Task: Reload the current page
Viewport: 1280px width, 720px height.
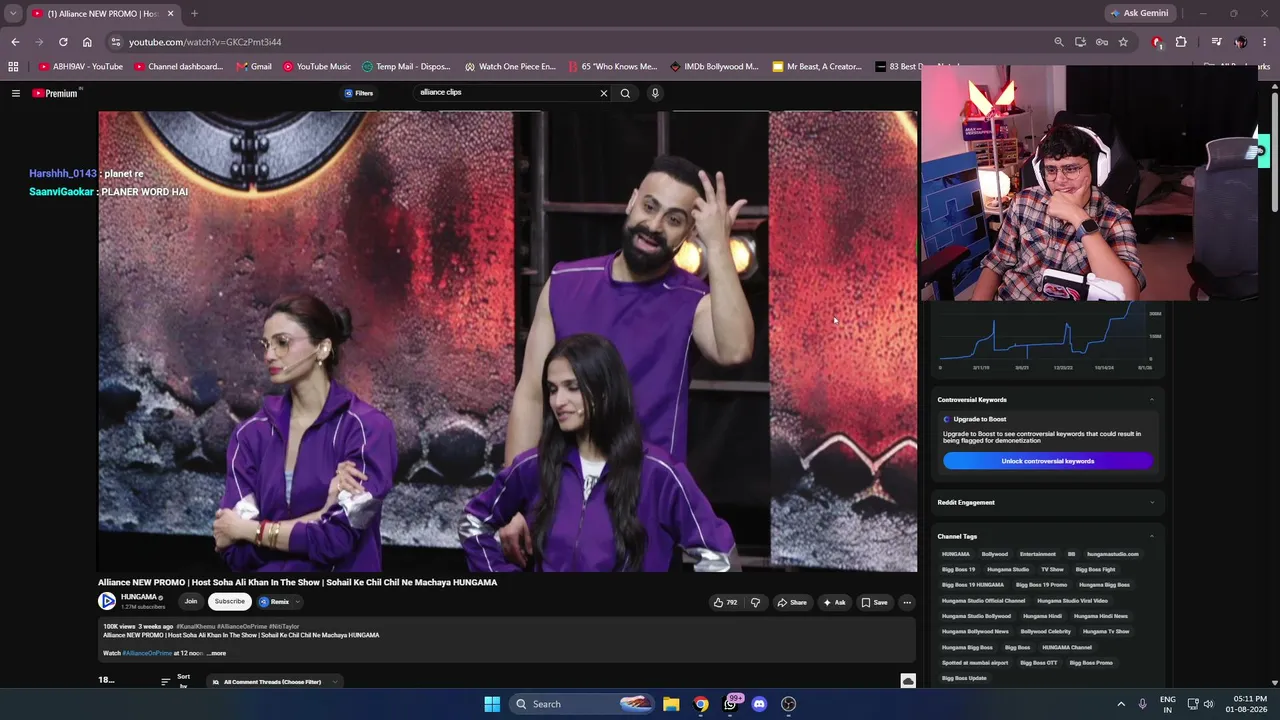Action: pos(63,42)
